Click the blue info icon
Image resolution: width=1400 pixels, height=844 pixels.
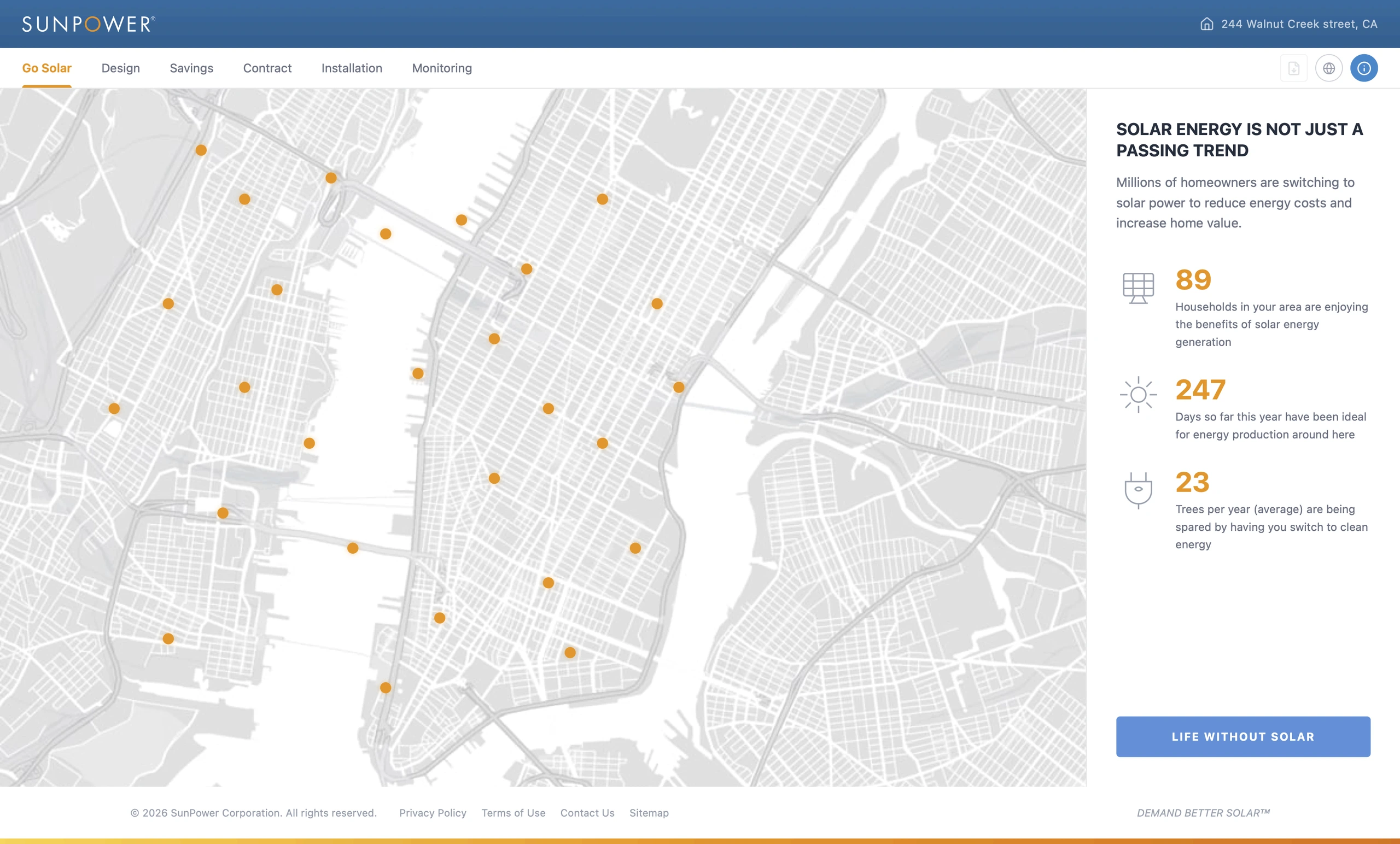1364,68
